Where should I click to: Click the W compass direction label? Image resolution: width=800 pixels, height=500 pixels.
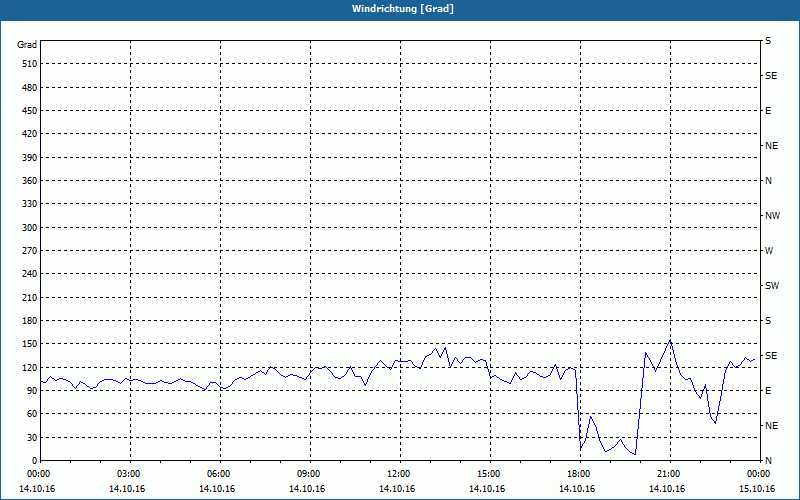tap(769, 251)
